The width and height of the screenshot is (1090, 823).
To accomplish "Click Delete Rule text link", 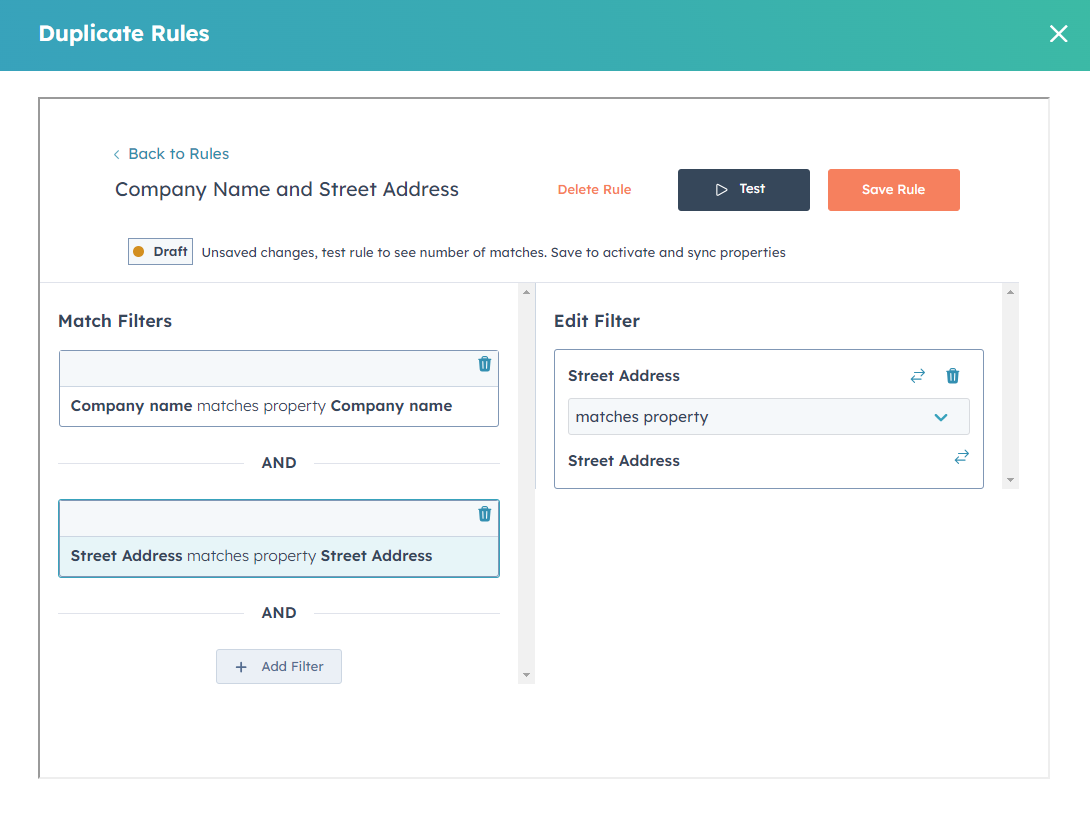I will tap(594, 189).
